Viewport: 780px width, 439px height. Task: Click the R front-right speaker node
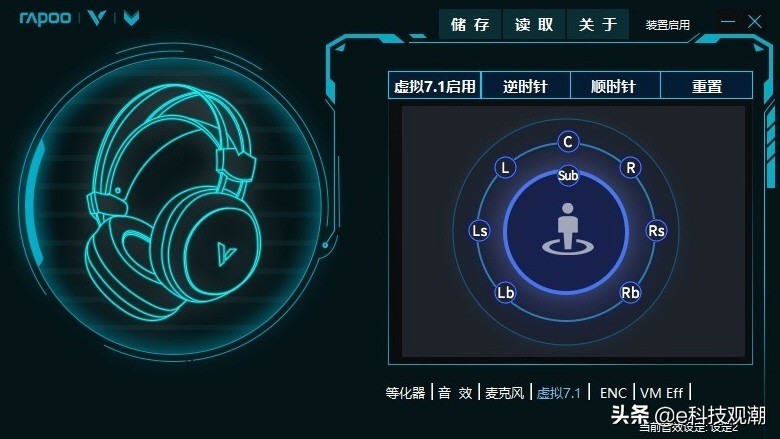(x=630, y=168)
